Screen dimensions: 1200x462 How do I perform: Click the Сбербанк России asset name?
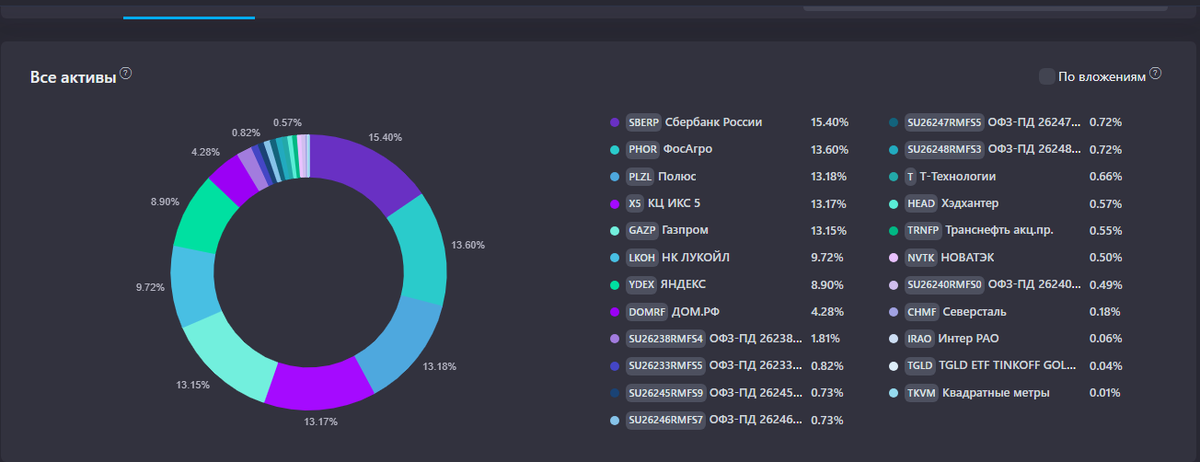pos(713,122)
